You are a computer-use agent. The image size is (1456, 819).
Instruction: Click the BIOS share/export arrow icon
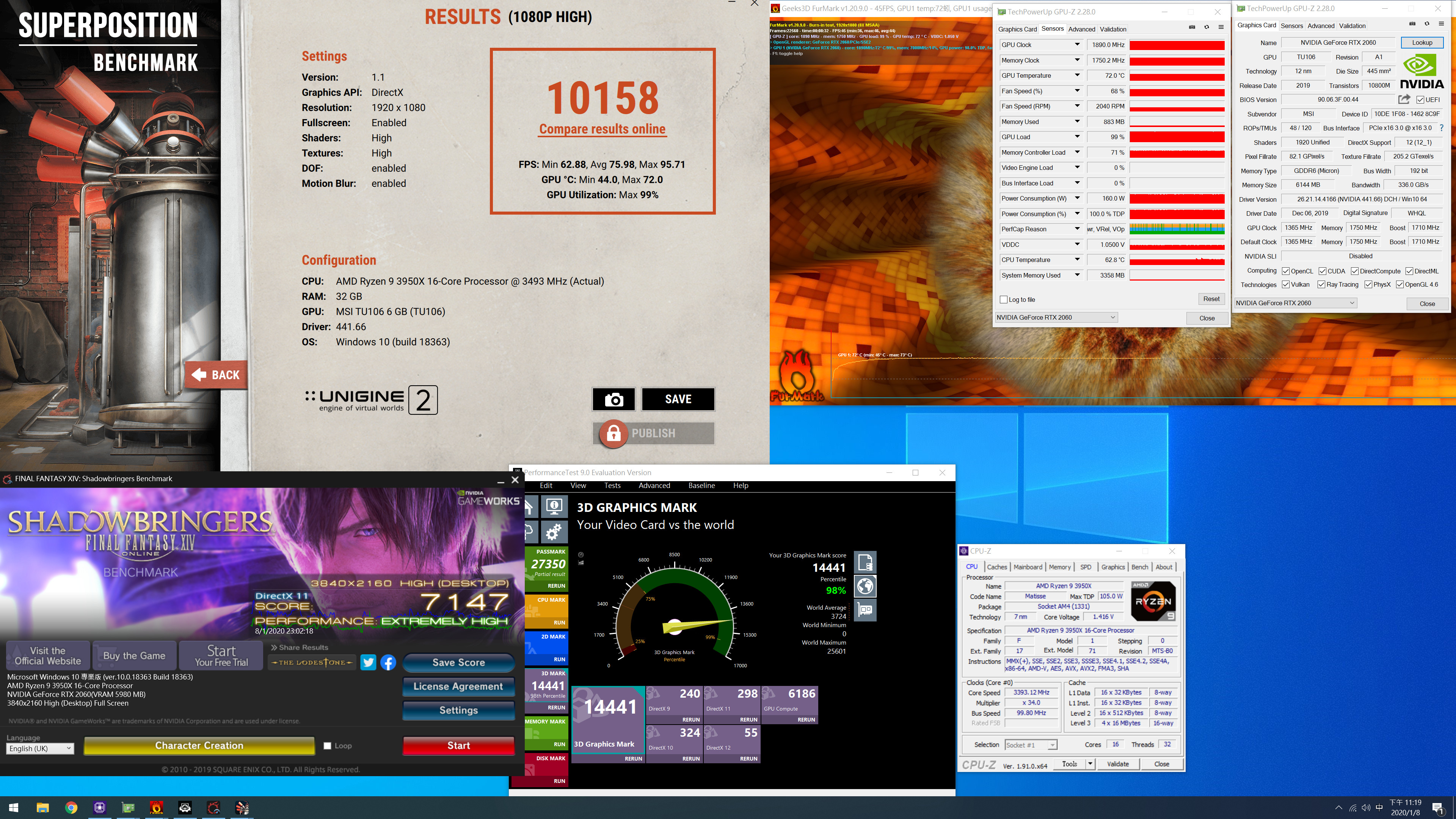(x=1404, y=99)
